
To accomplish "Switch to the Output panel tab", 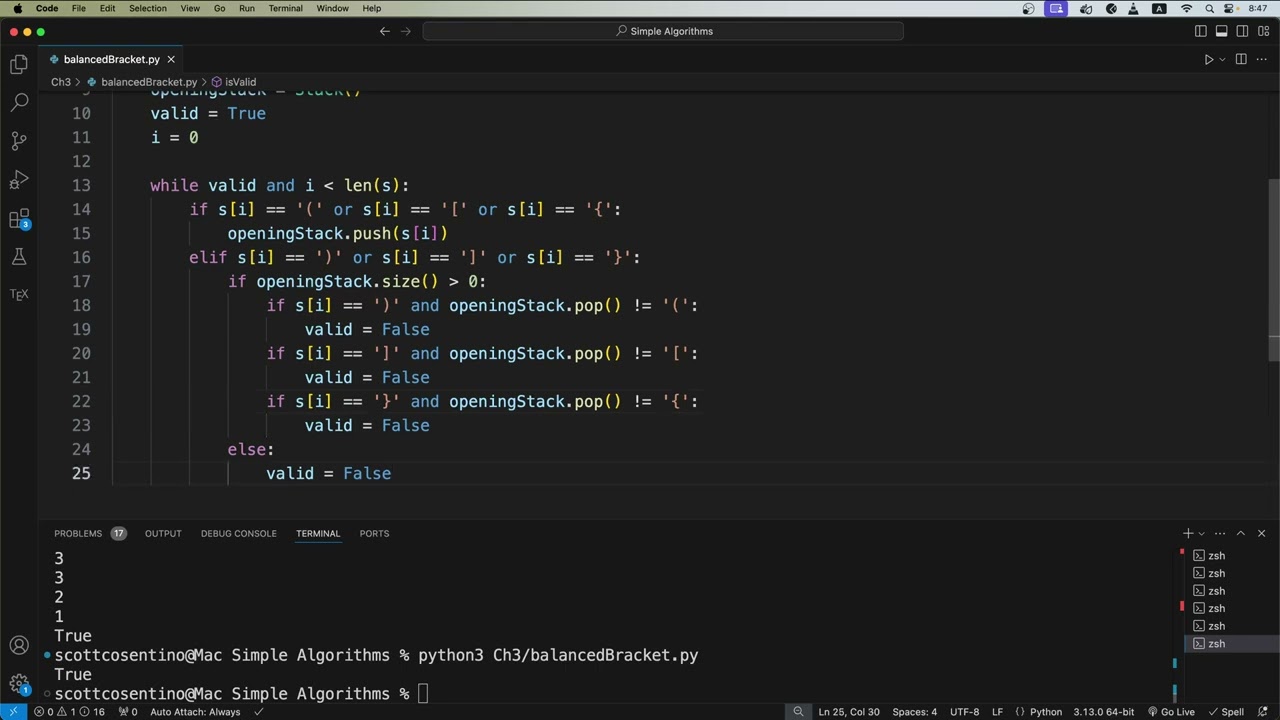I will (163, 533).
